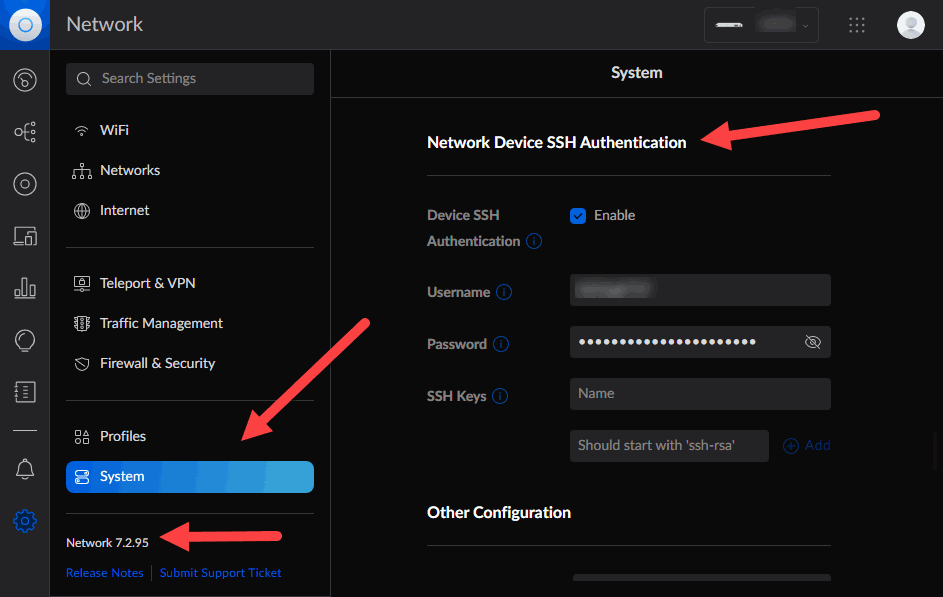Viewport: 943px width, 597px height.
Task: Open the UniFi Devices sidebar icon
Action: coord(24,183)
